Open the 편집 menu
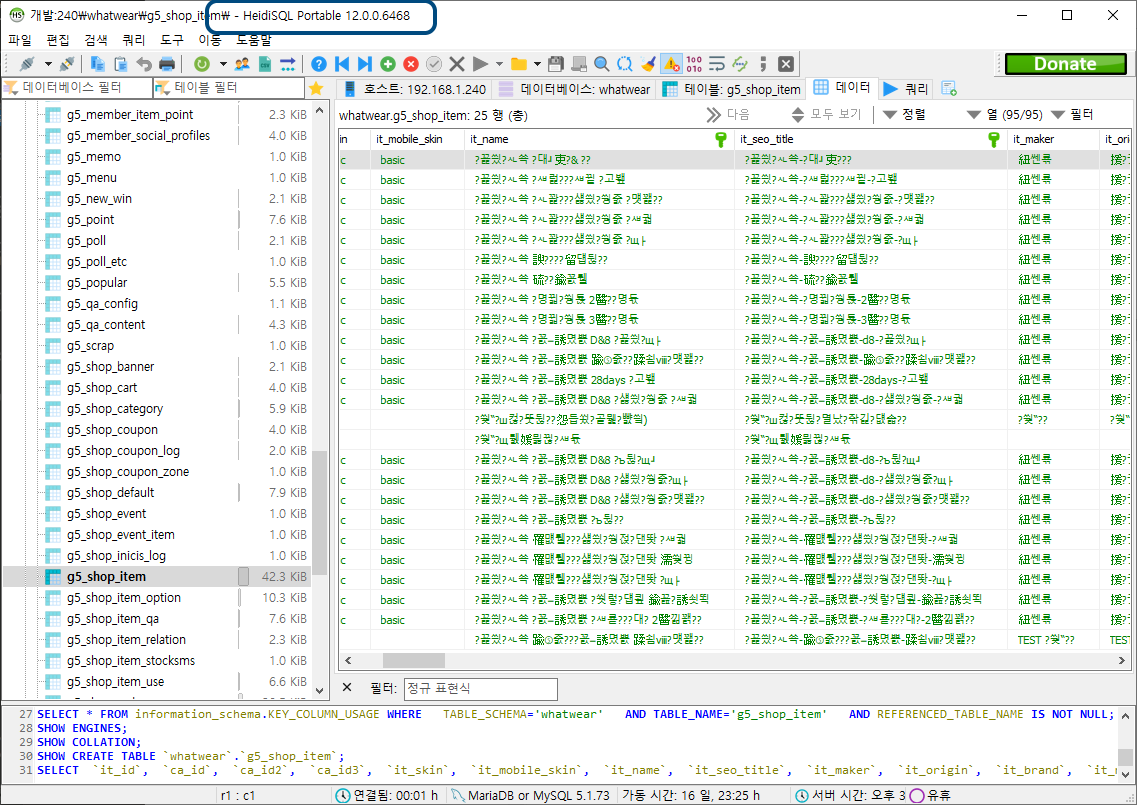Screen dimensions: 1137x805 pos(58,40)
